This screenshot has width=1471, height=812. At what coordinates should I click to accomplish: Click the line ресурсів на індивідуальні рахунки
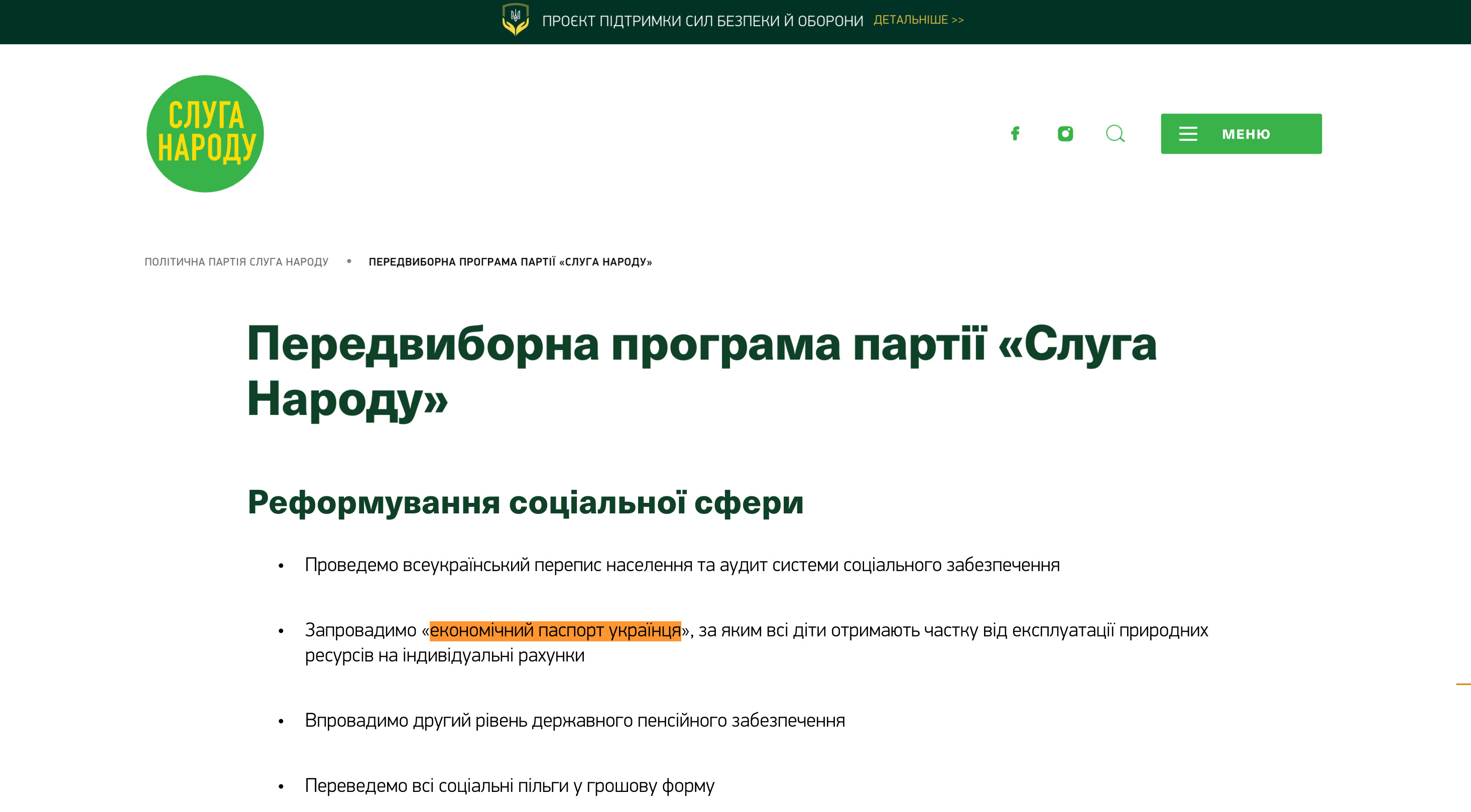pos(444,655)
